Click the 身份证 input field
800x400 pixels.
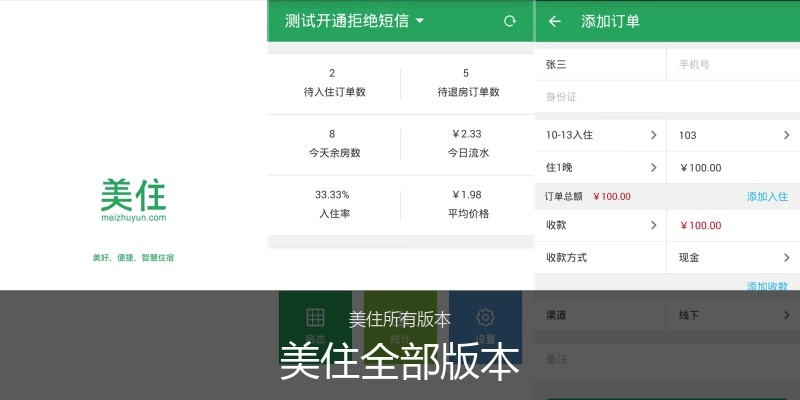coord(667,96)
